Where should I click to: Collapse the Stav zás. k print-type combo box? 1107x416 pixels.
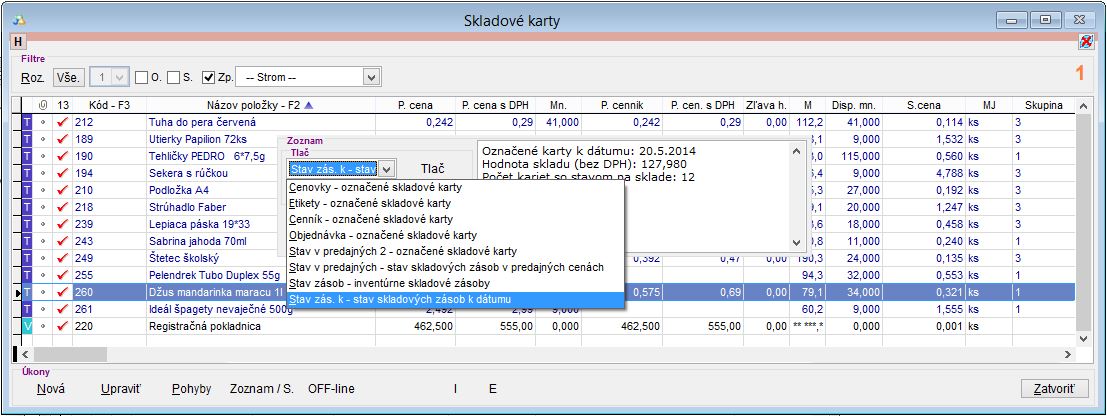(387, 169)
